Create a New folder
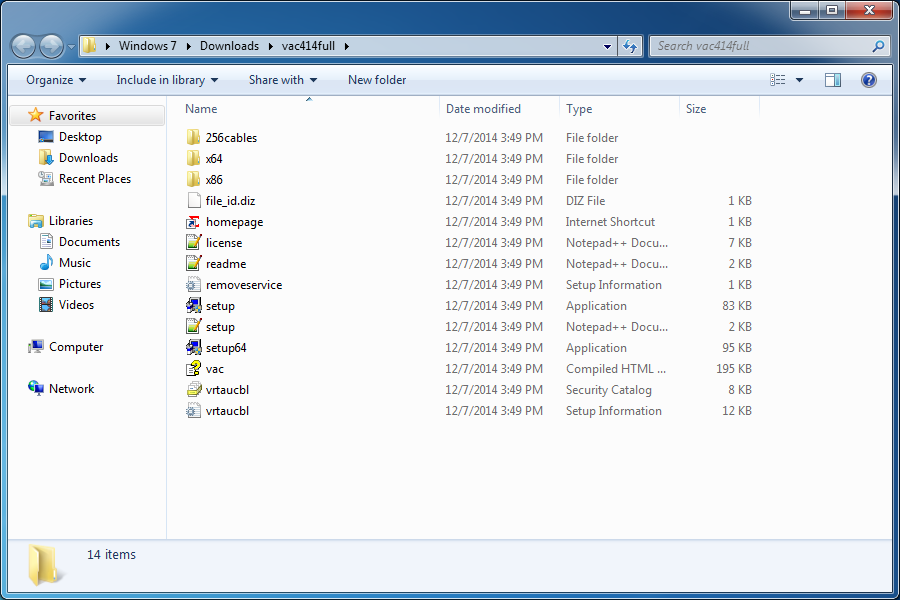 point(377,80)
